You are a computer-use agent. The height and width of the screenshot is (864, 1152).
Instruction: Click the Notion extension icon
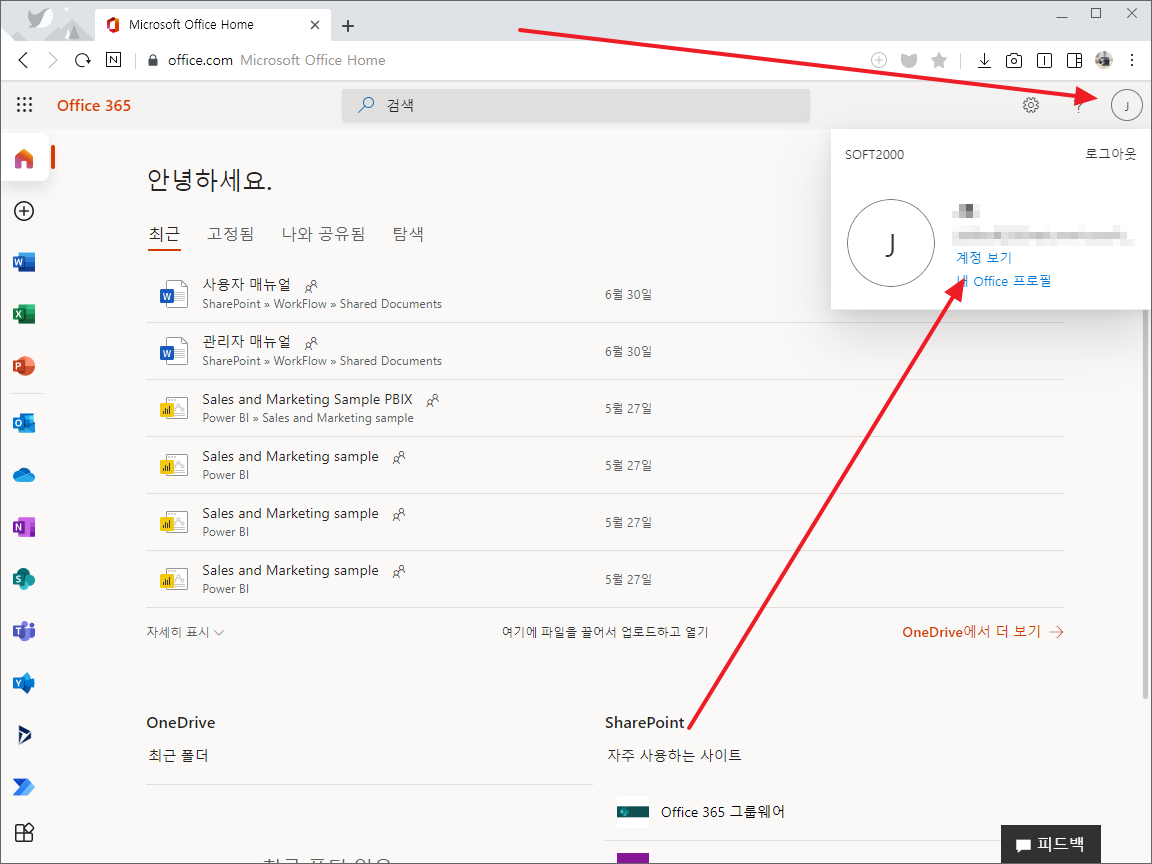pyautogui.click(x=114, y=60)
